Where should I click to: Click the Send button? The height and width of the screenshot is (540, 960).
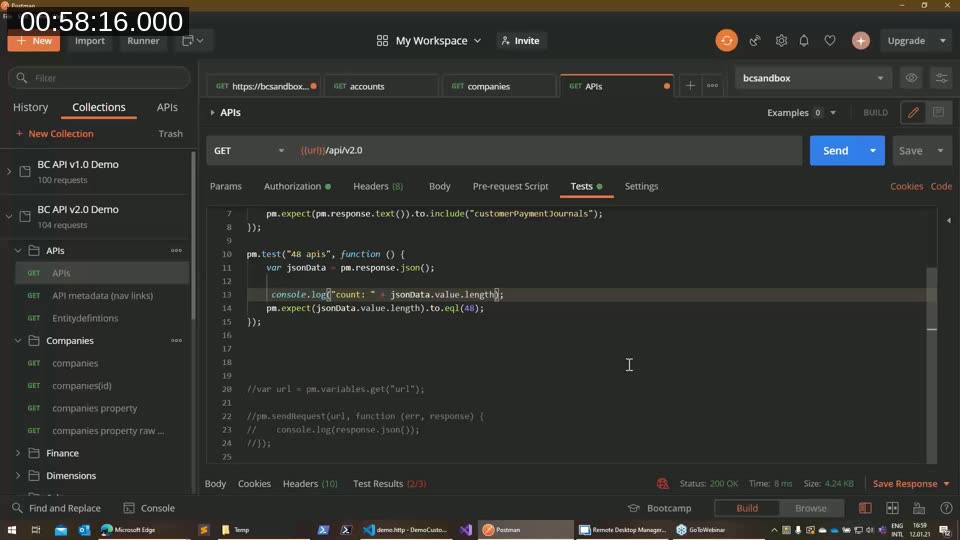pos(835,150)
